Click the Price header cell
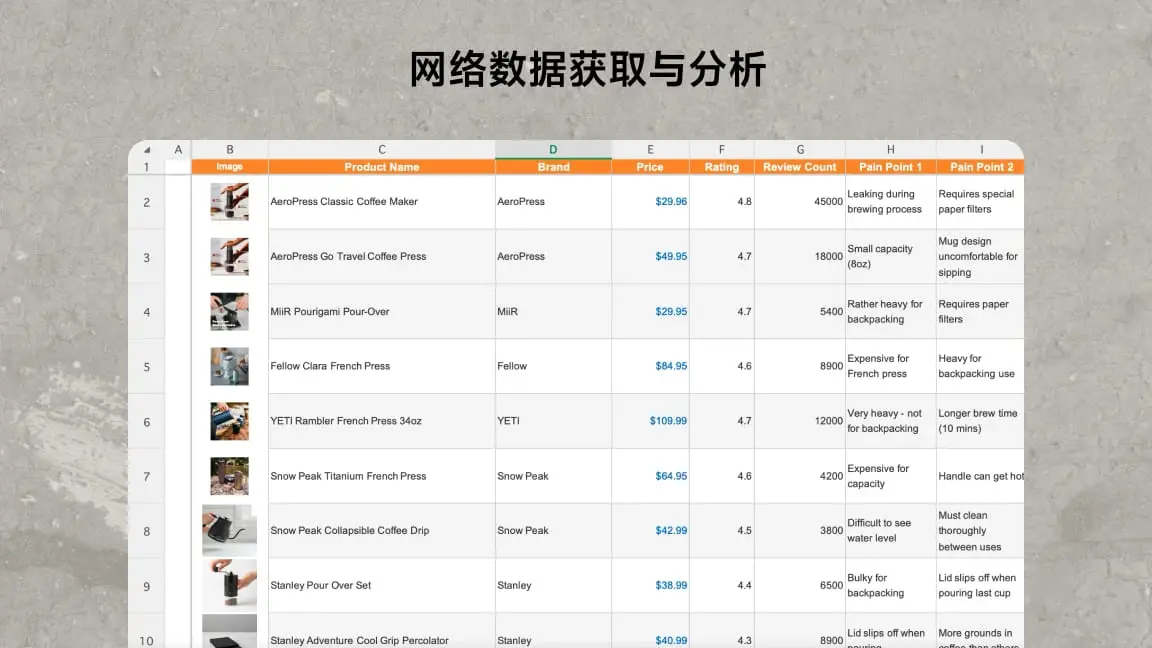 coord(650,167)
